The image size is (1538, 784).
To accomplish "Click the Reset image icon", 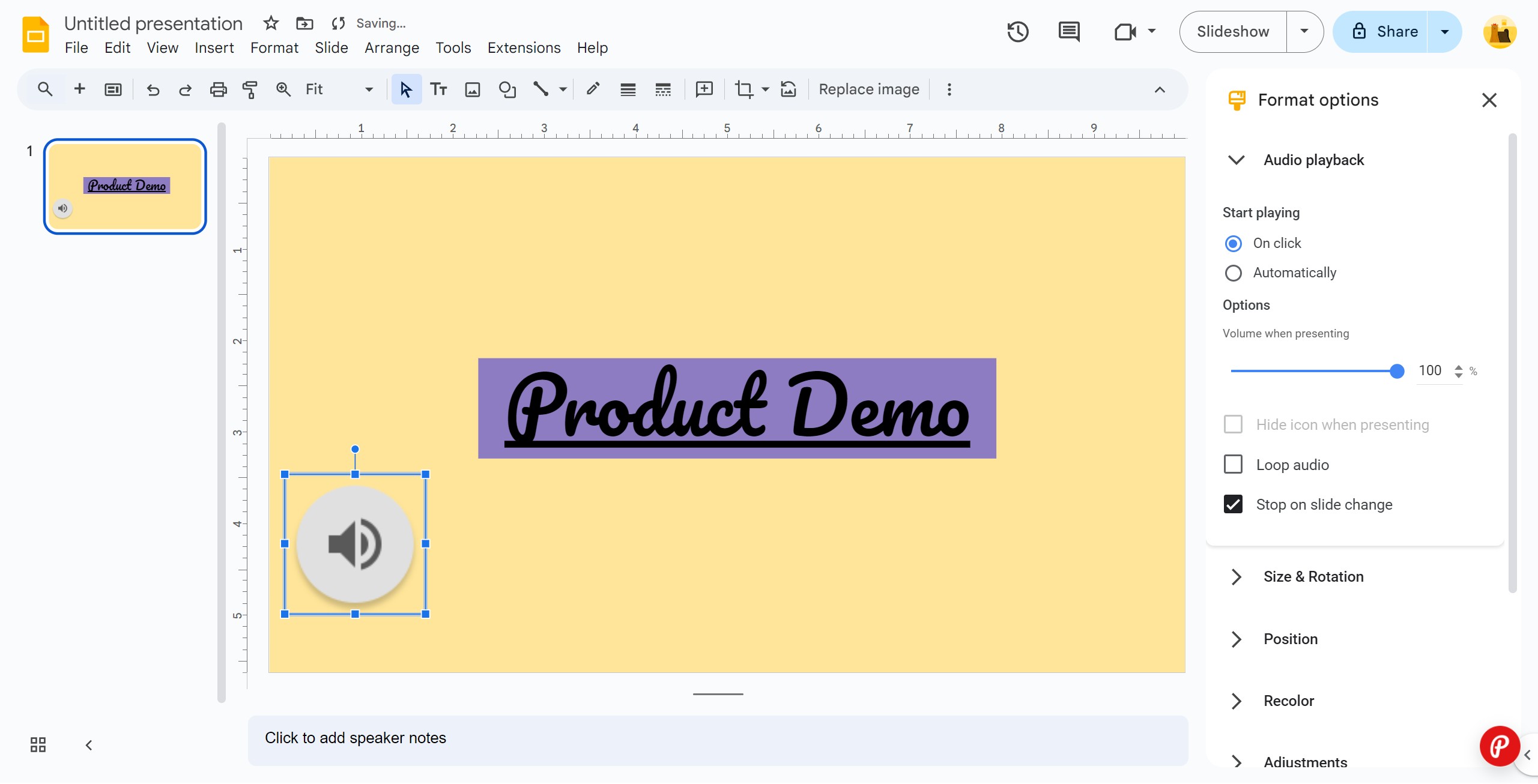I will point(789,89).
